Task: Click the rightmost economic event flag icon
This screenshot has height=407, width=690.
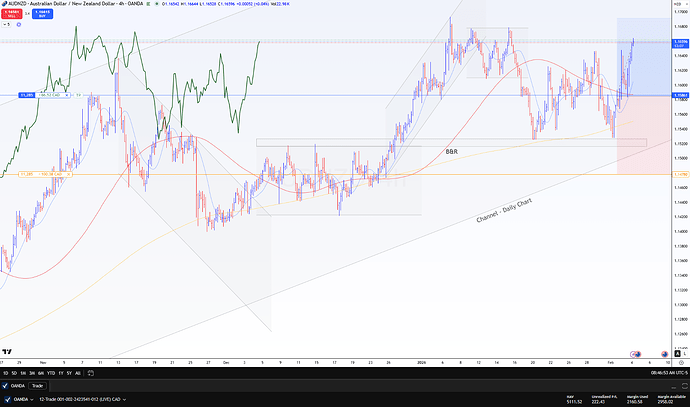Action: [x=664, y=354]
